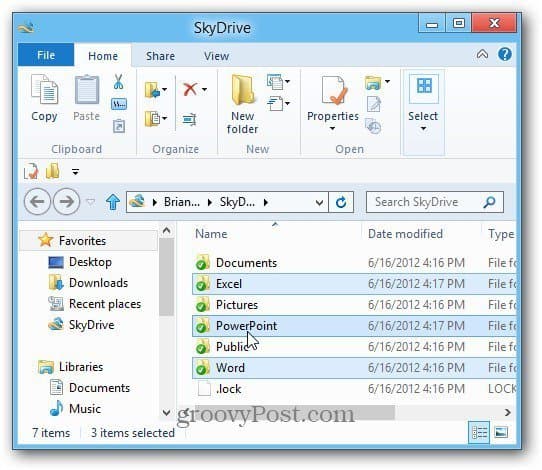Switch to the View ribbon tab
Image resolution: width=542 pixels, height=470 pixels.
(216, 56)
